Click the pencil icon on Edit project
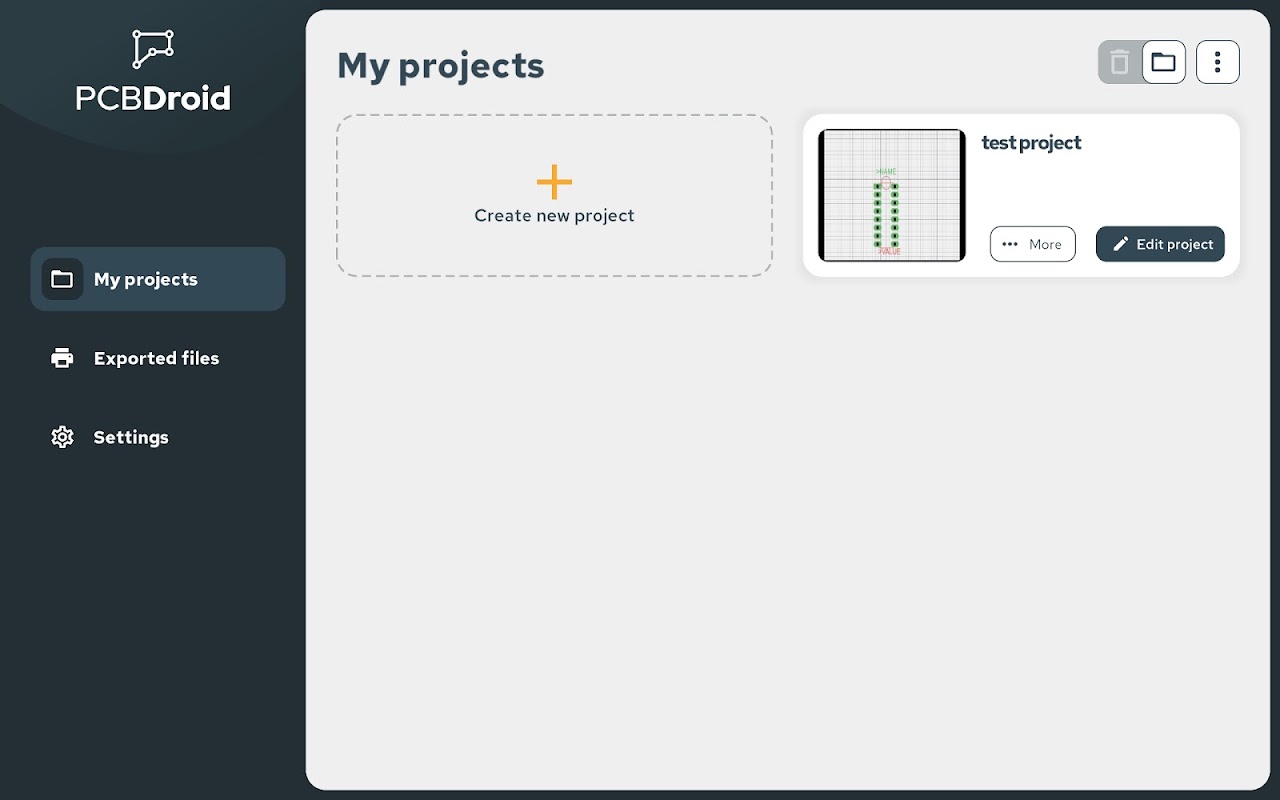1280x800 pixels. [1121, 244]
